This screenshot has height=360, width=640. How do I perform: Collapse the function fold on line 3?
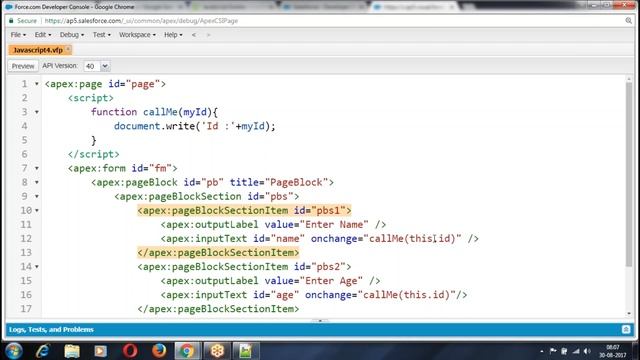[37, 112]
